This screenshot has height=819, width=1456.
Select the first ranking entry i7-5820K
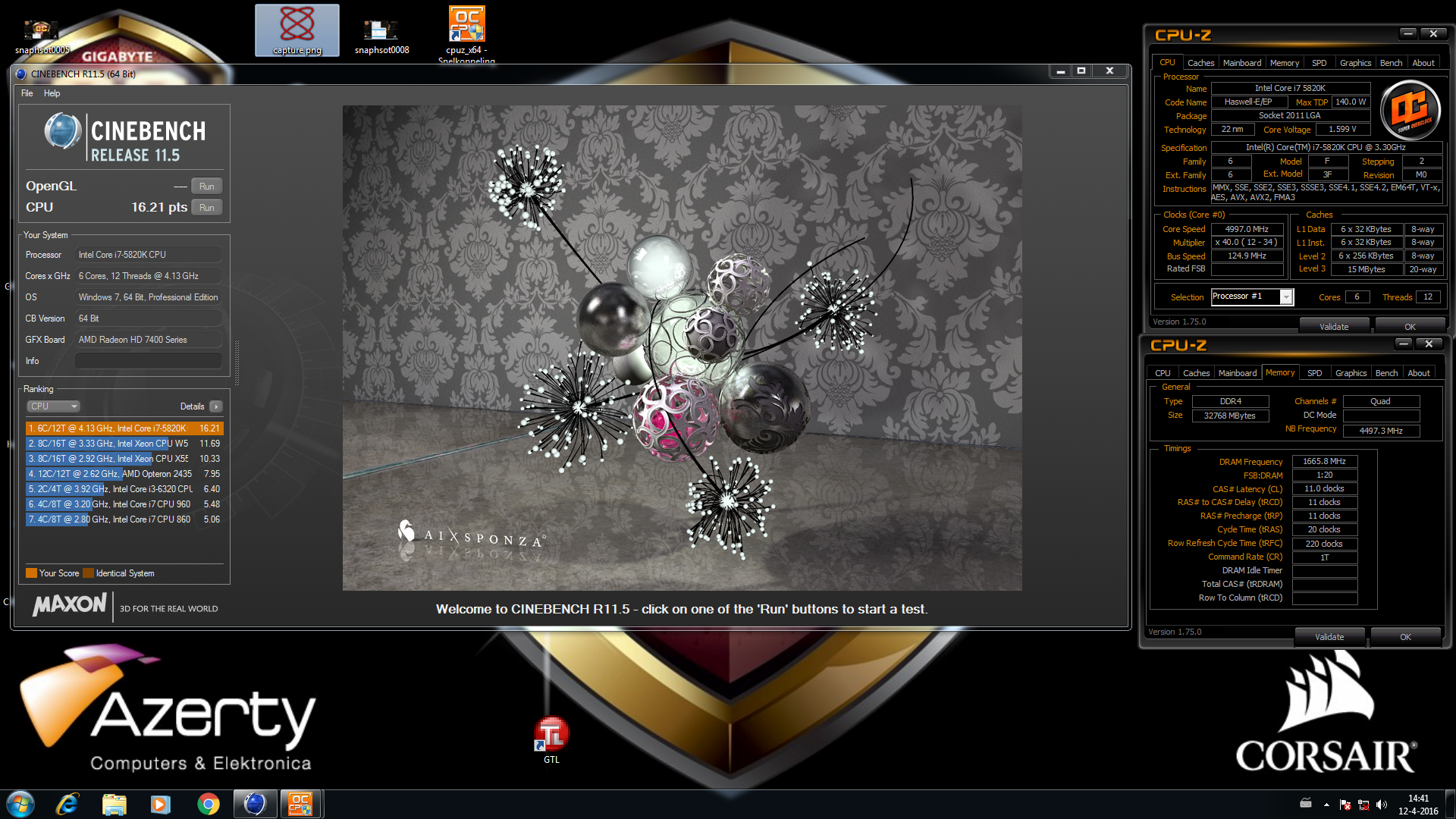[x=124, y=428]
